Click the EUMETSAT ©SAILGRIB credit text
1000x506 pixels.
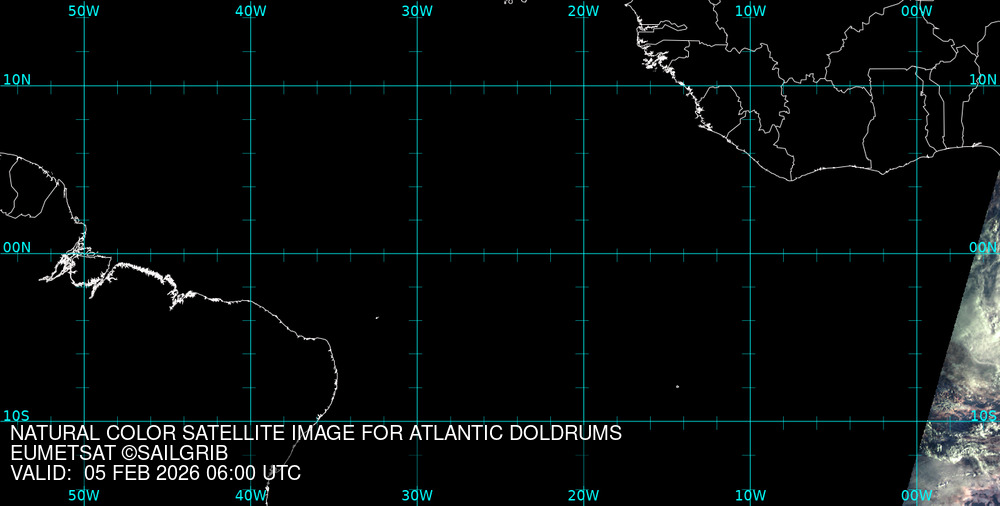pos(119,453)
